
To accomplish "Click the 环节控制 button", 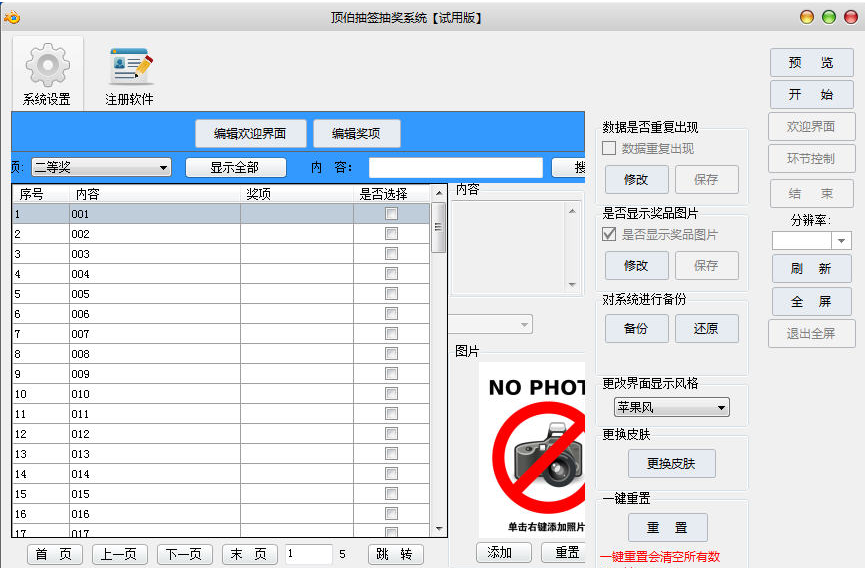I will pos(811,159).
